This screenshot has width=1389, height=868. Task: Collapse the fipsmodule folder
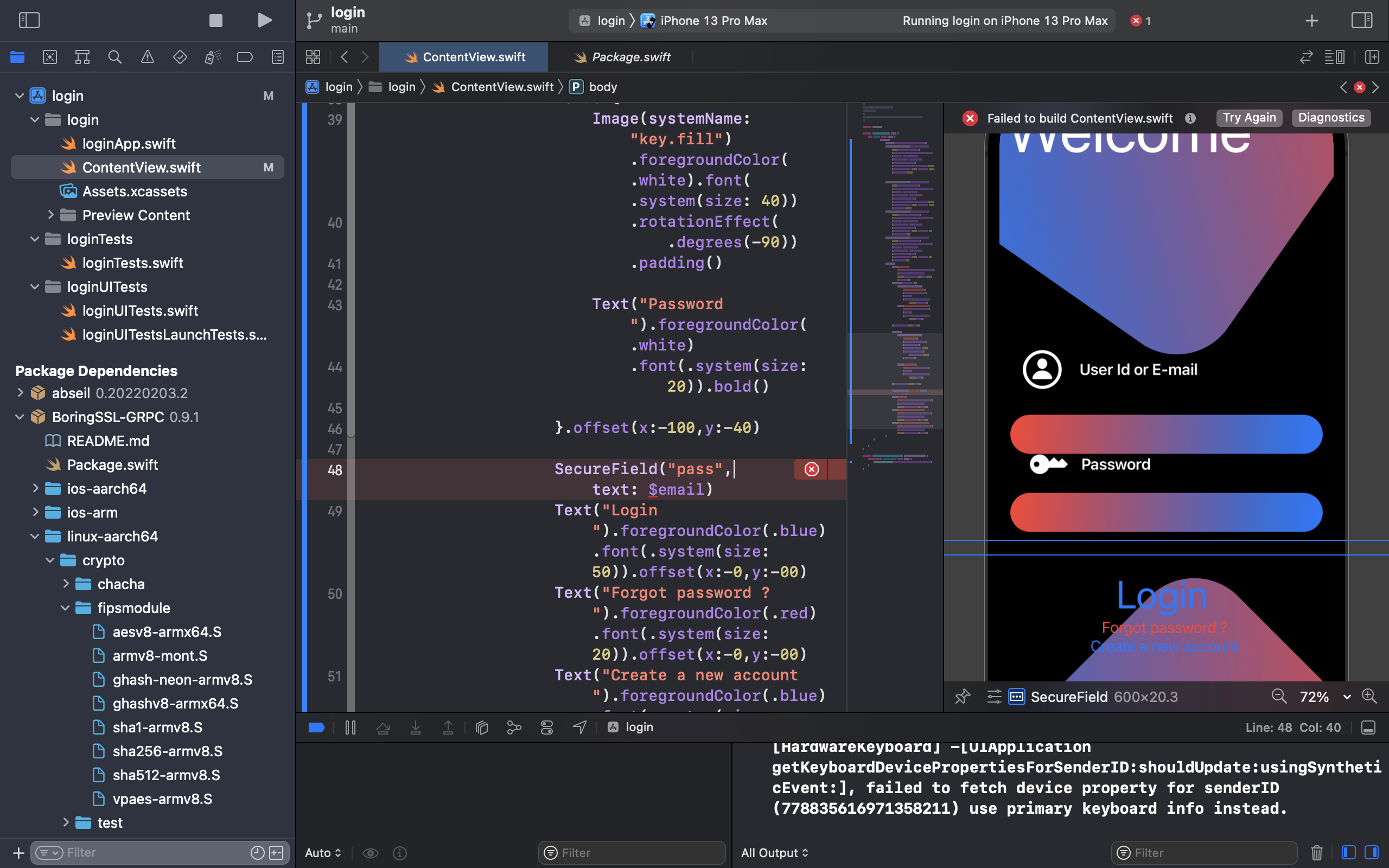tap(65, 608)
